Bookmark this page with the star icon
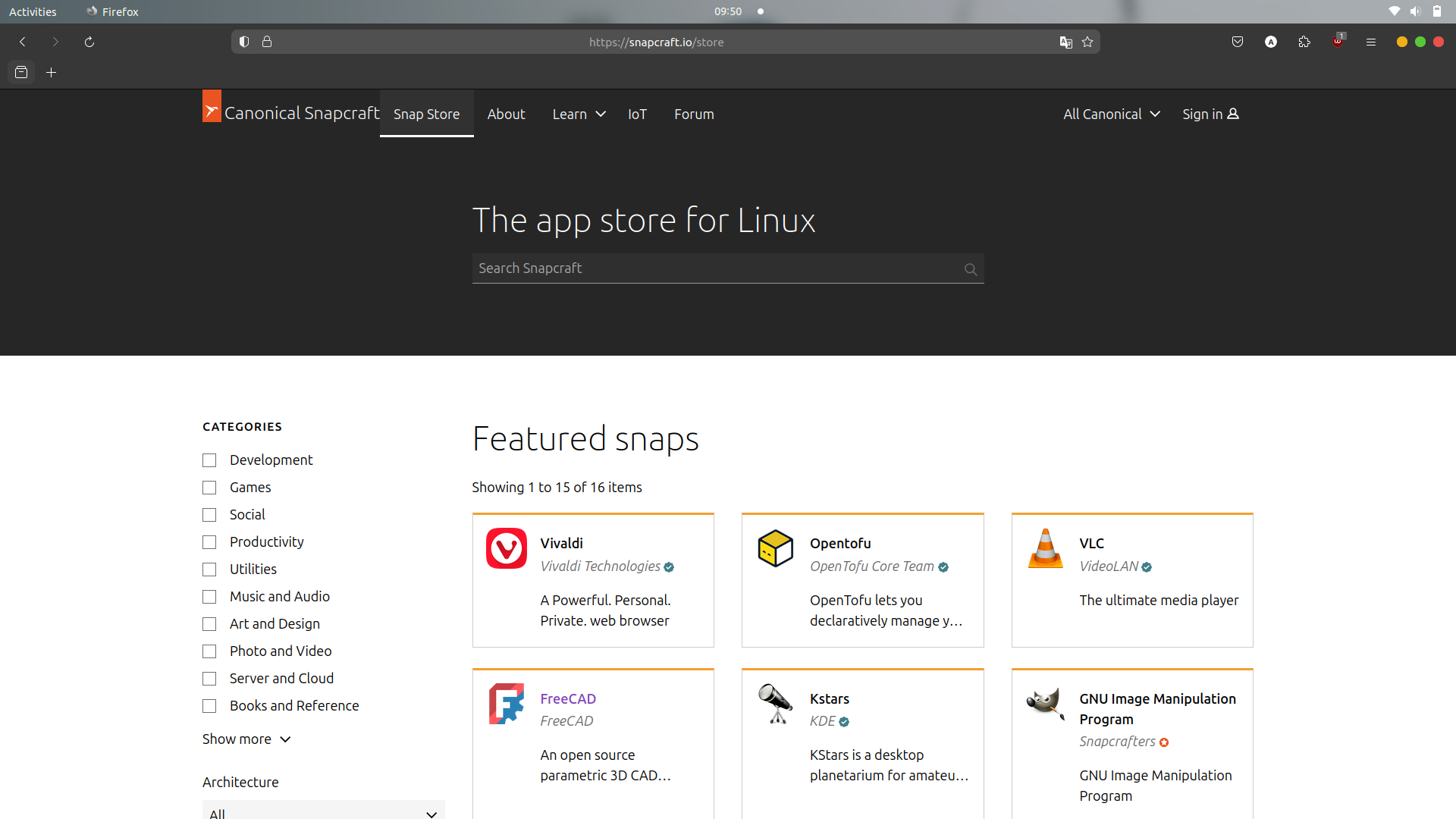The image size is (1456, 819). tap(1087, 42)
